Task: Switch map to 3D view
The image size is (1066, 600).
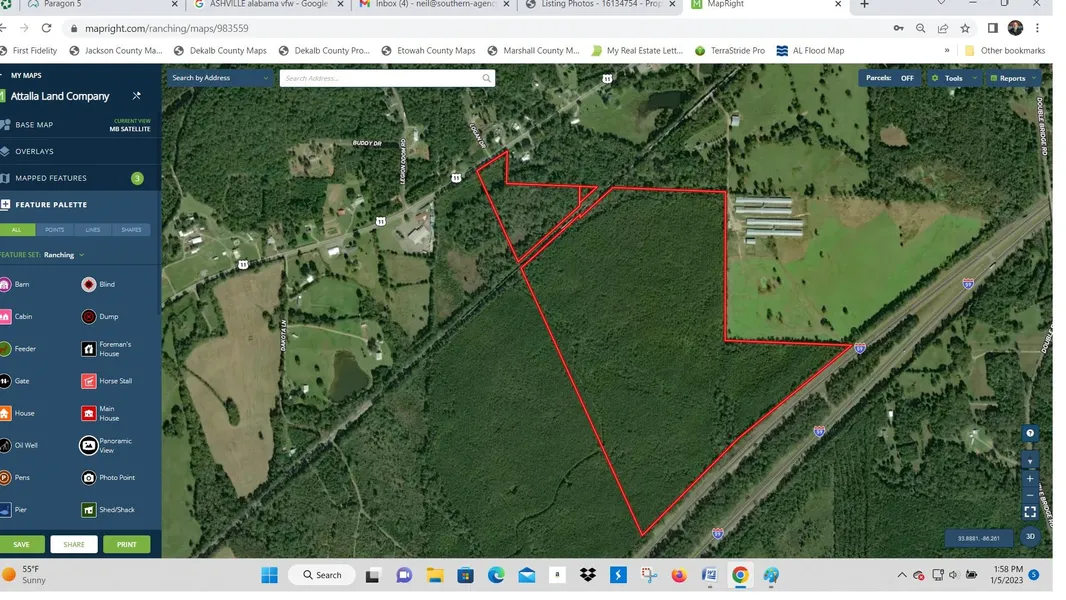Action: pos(1030,537)
